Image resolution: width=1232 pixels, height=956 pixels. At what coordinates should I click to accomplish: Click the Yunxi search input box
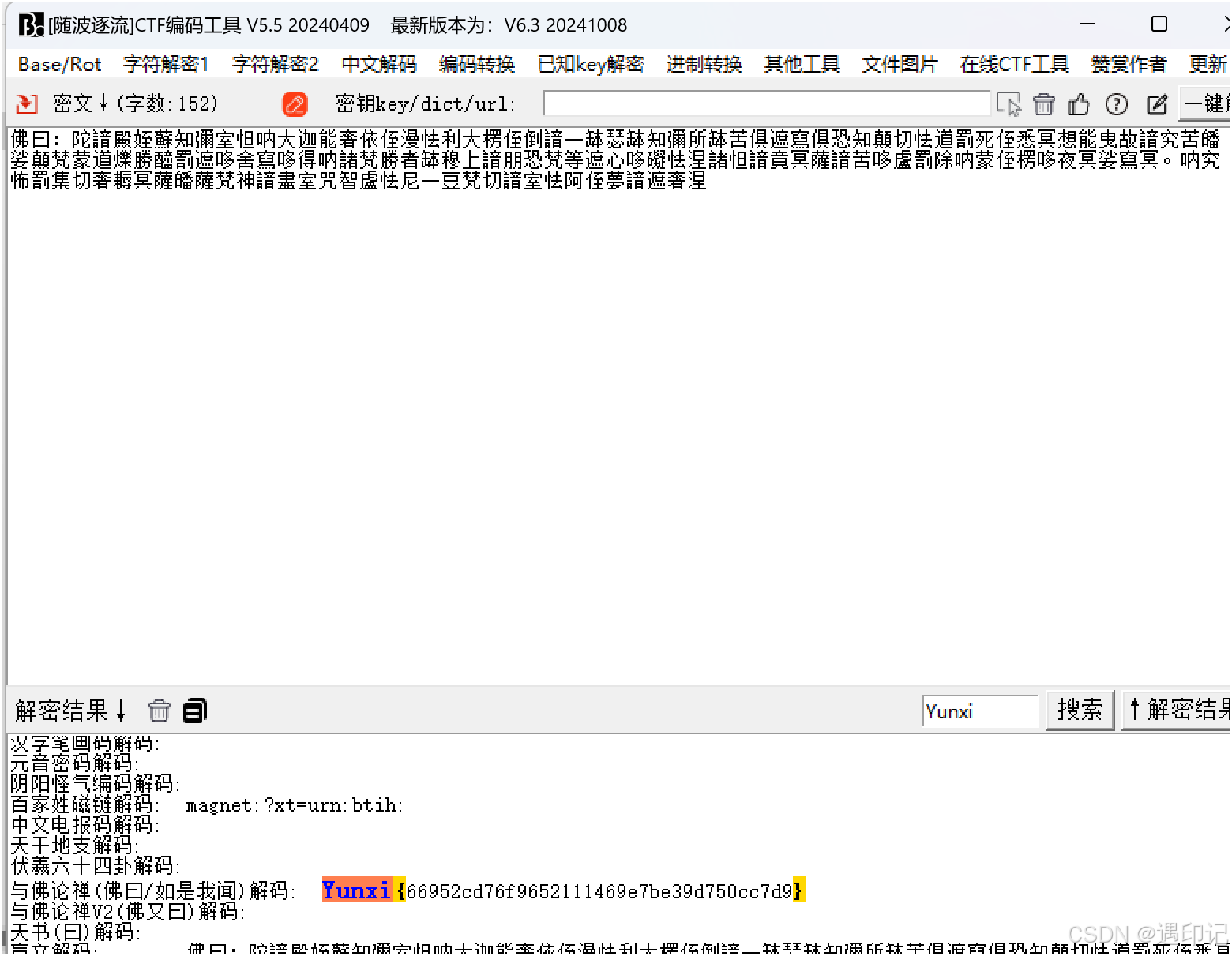980,710
